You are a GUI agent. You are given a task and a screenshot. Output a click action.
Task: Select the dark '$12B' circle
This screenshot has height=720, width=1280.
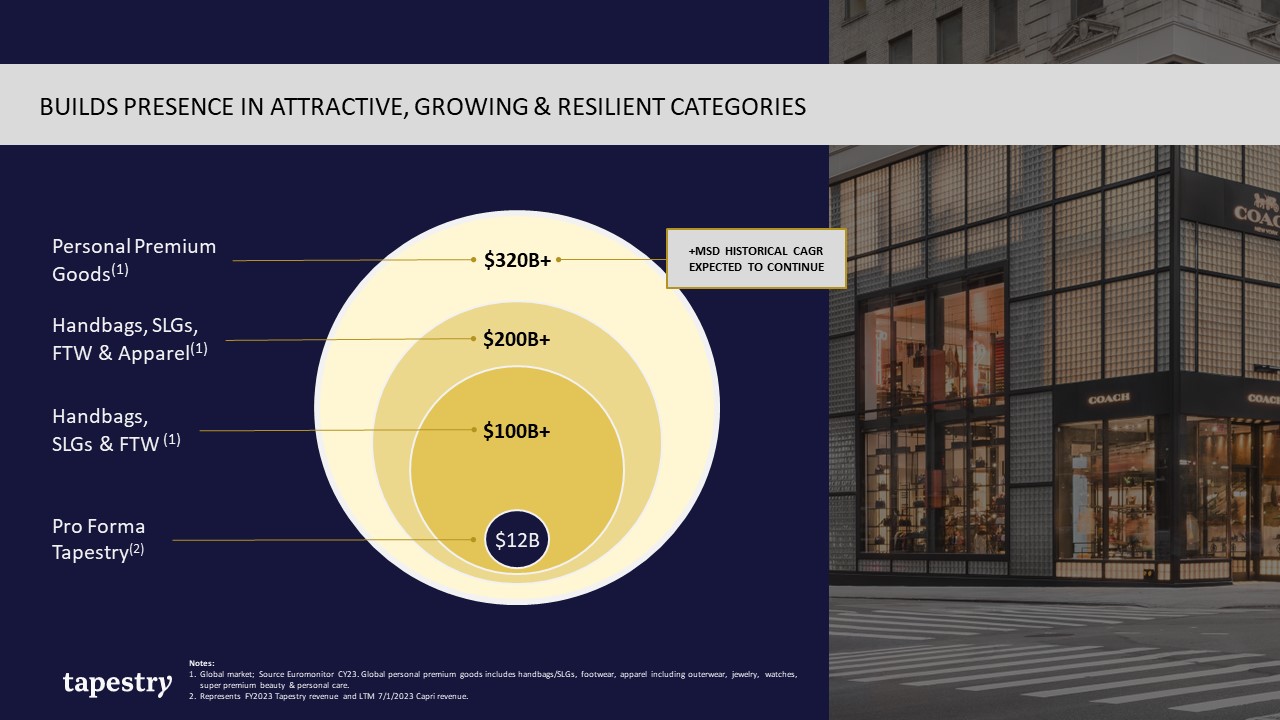pyautogui.click(x=517, y=540)
